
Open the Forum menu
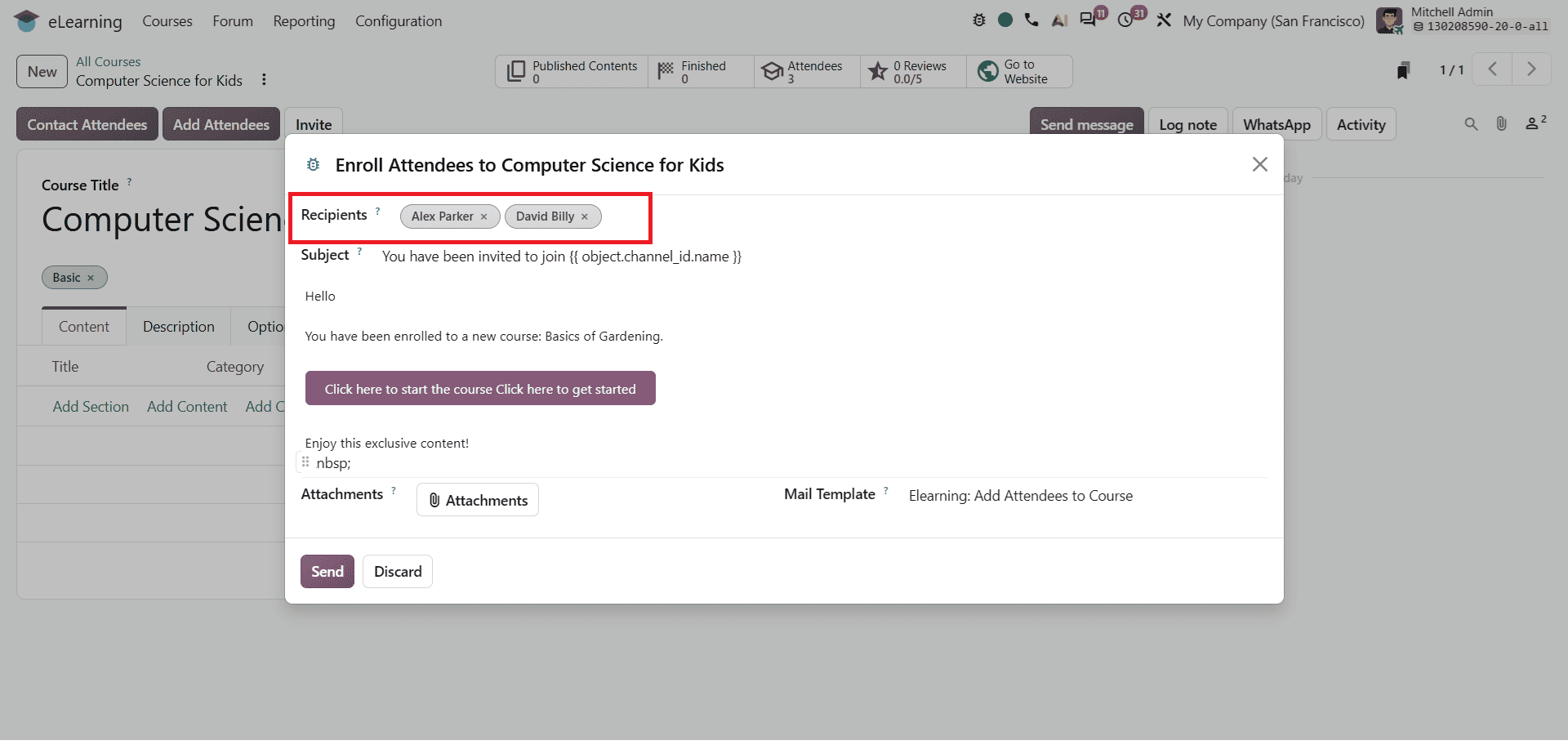click(233, 21)
